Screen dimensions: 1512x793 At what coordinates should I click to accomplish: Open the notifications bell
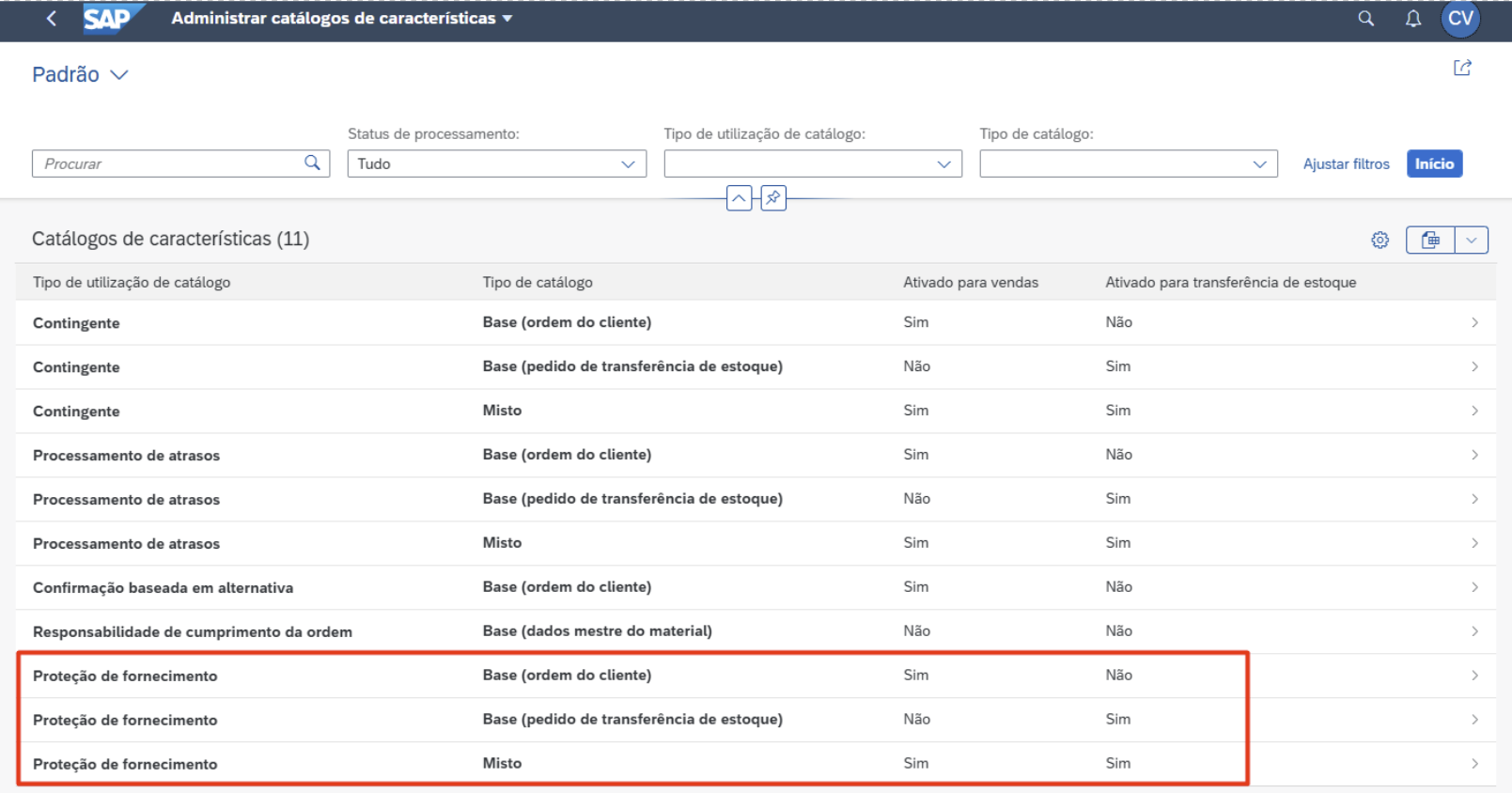click(x=1413, y=19)
